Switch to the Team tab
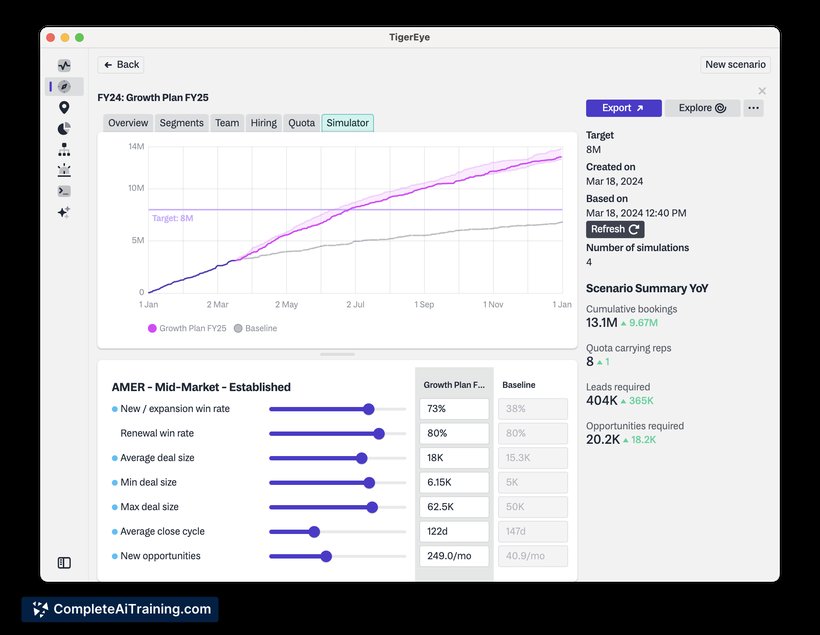Viewport: 820px width, 635px height. 227,123
